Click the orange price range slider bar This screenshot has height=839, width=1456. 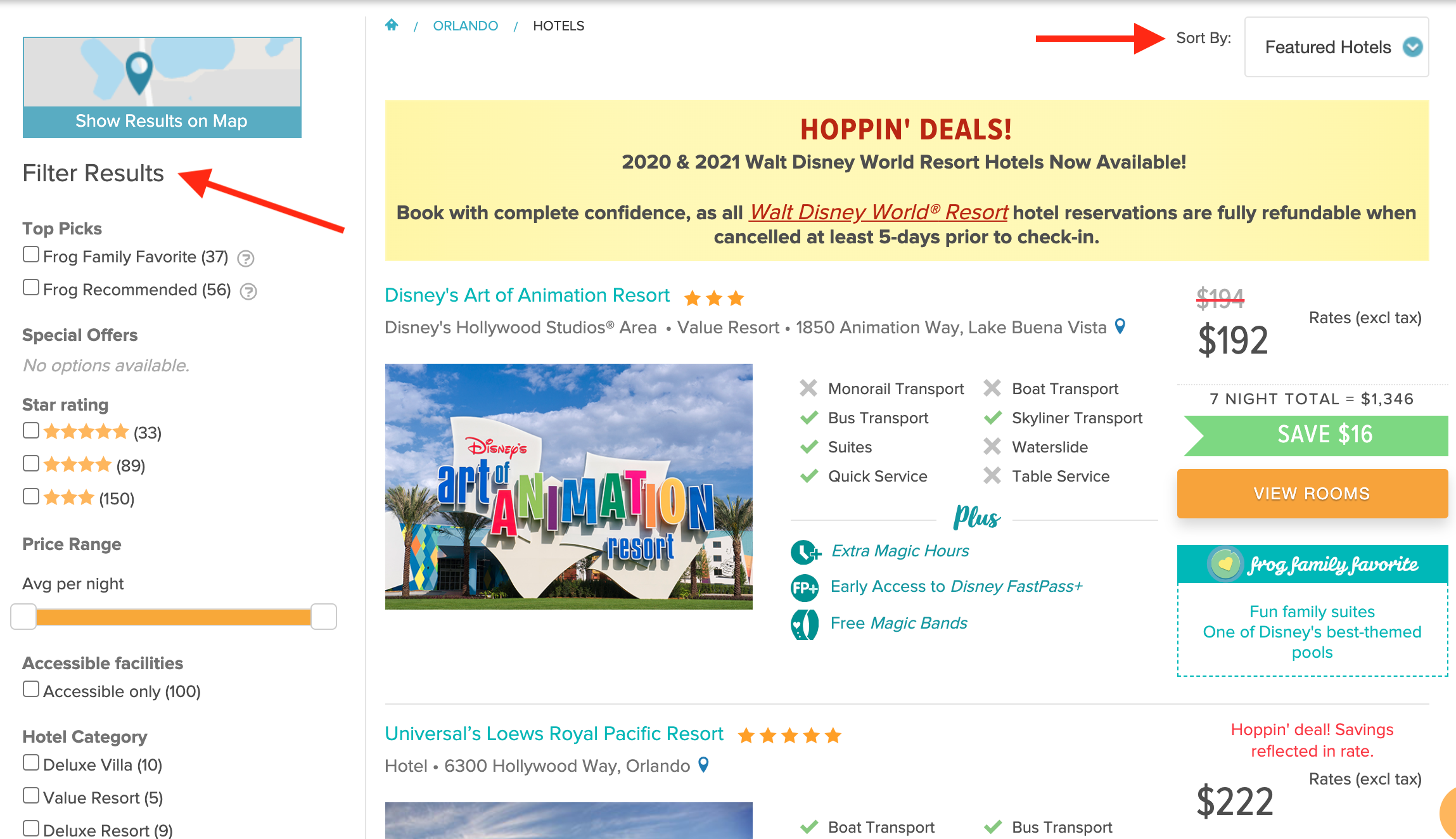point(173,617)
